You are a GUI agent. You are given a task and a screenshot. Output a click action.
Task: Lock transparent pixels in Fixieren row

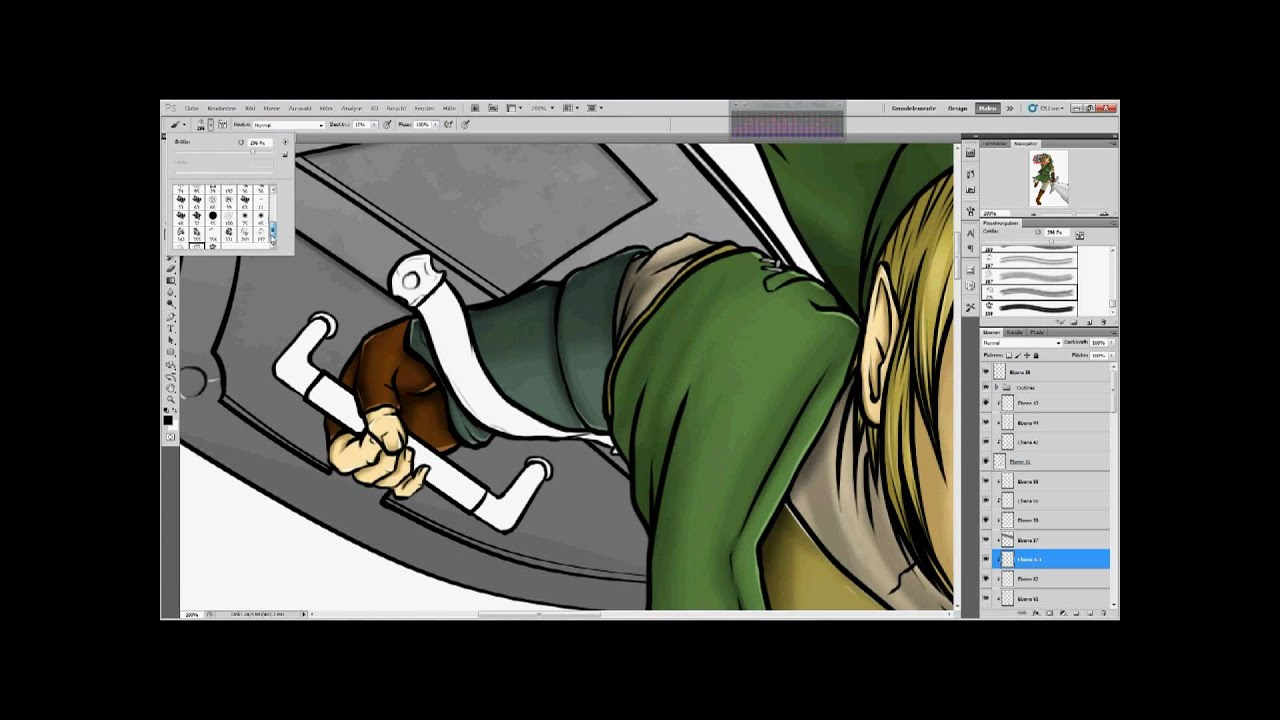click(1009, 355)
